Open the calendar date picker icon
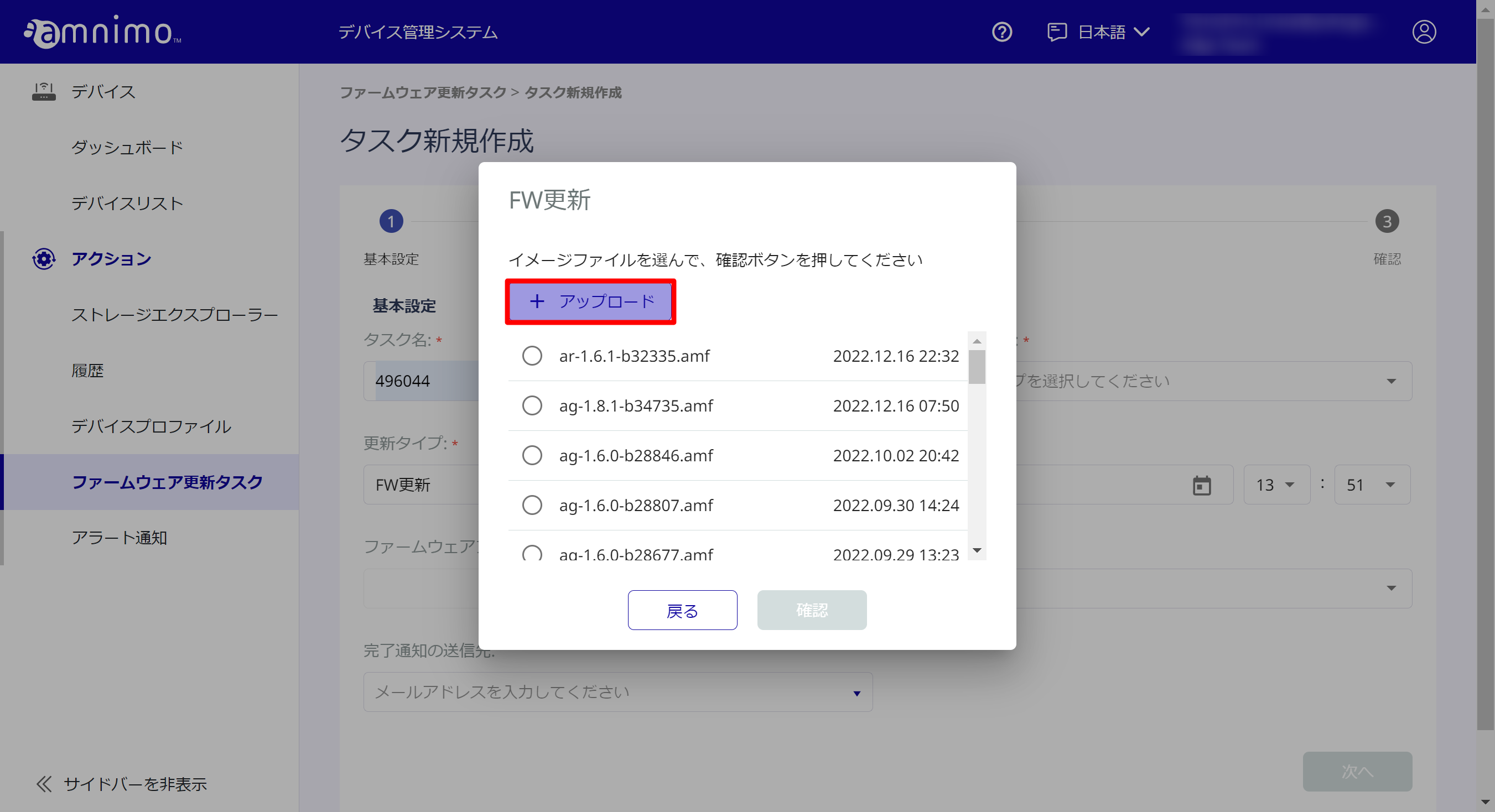 (x=1201, y=485)
